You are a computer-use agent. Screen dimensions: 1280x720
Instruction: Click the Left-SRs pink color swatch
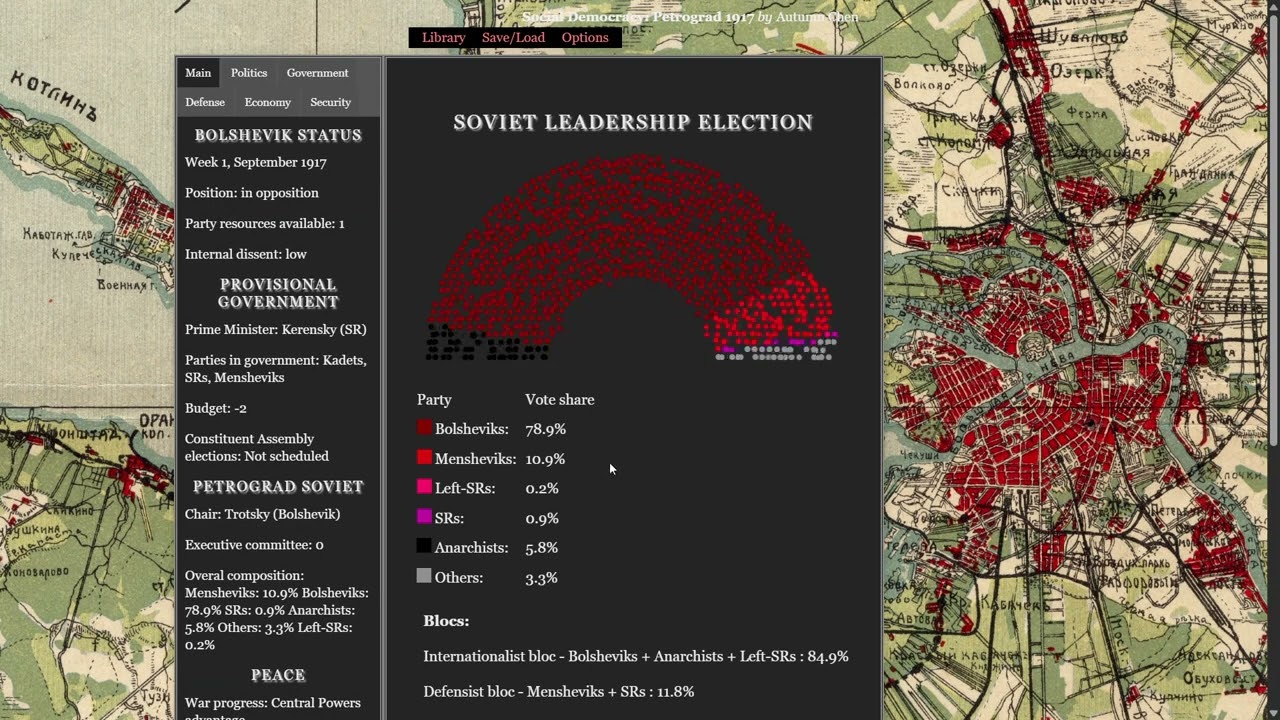click(x=424, y=487)
